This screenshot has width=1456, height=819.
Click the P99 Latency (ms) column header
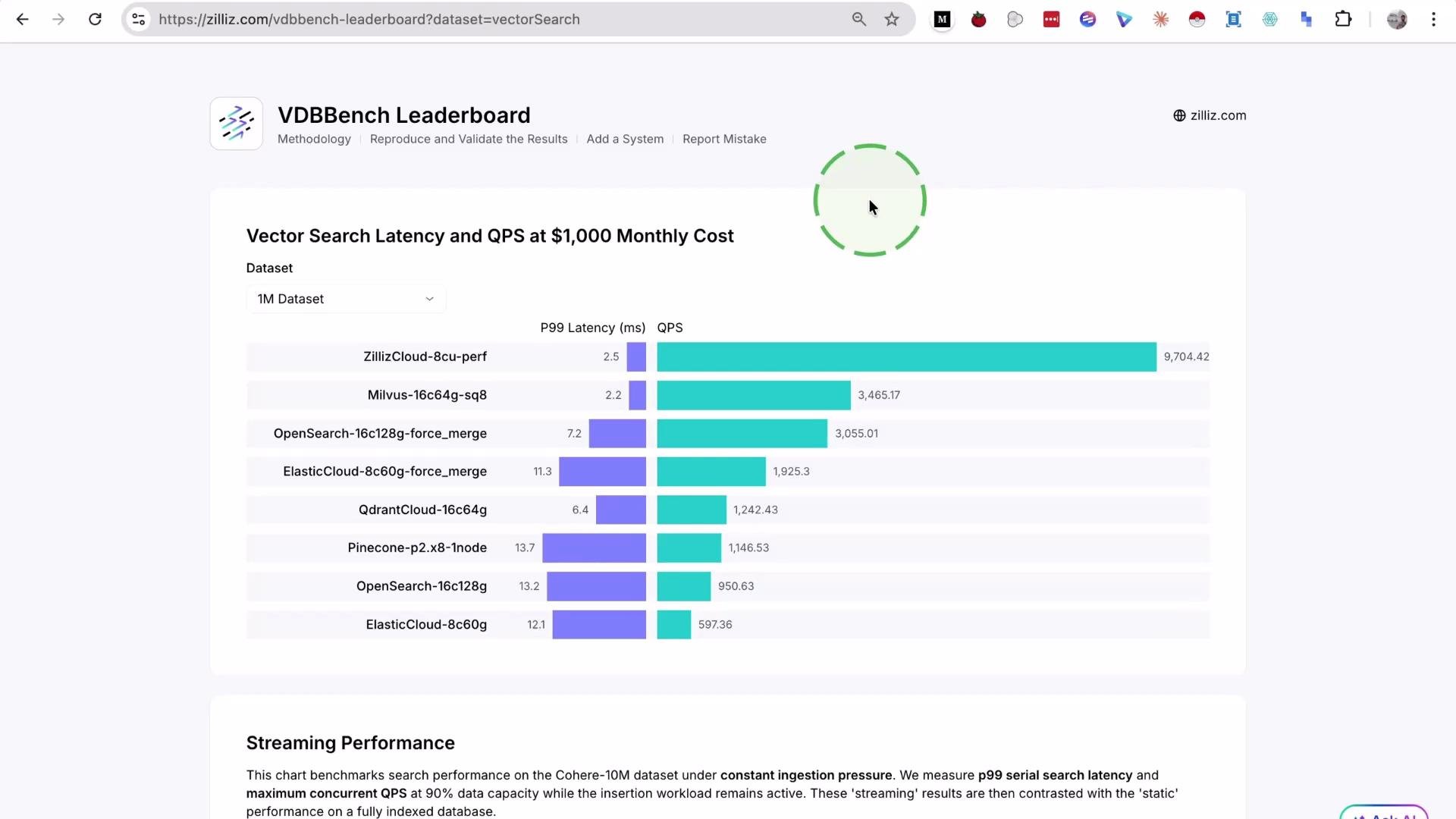593,328
